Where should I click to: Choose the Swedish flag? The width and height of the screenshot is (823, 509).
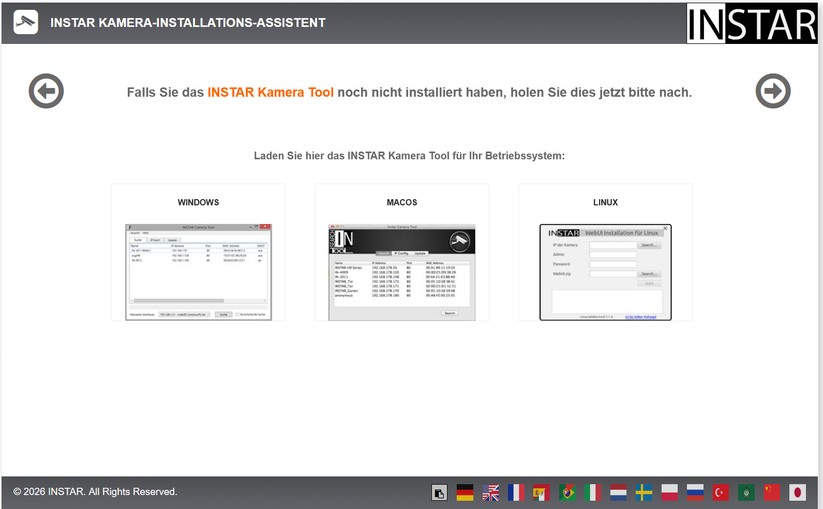[643, 493]
